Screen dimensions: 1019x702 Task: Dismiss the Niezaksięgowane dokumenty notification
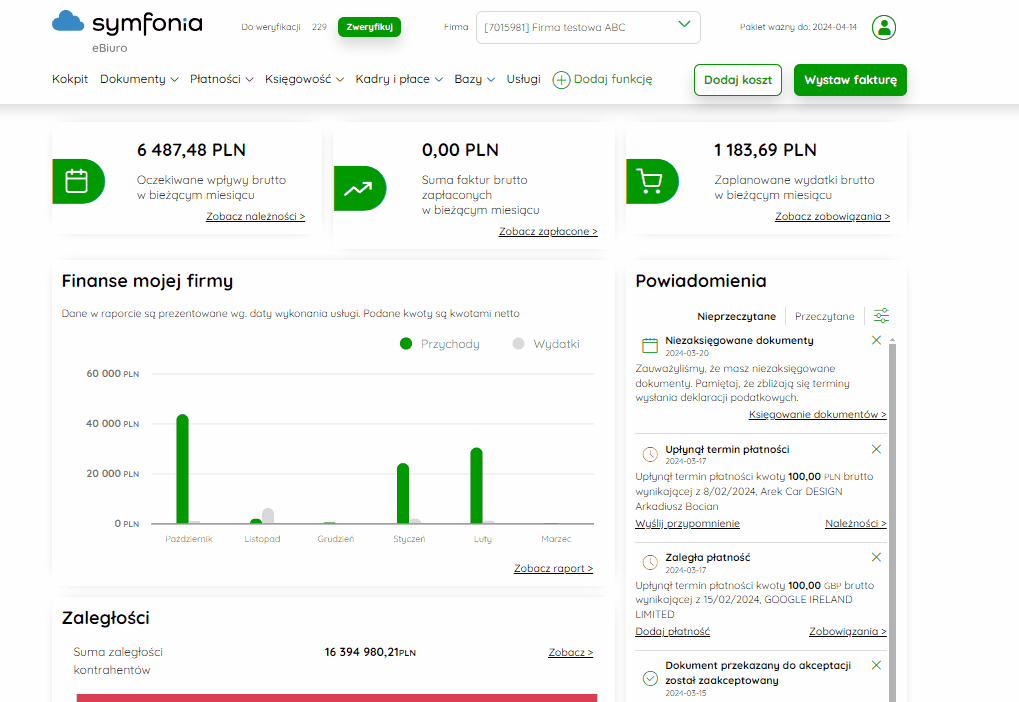tap(876, 340)
